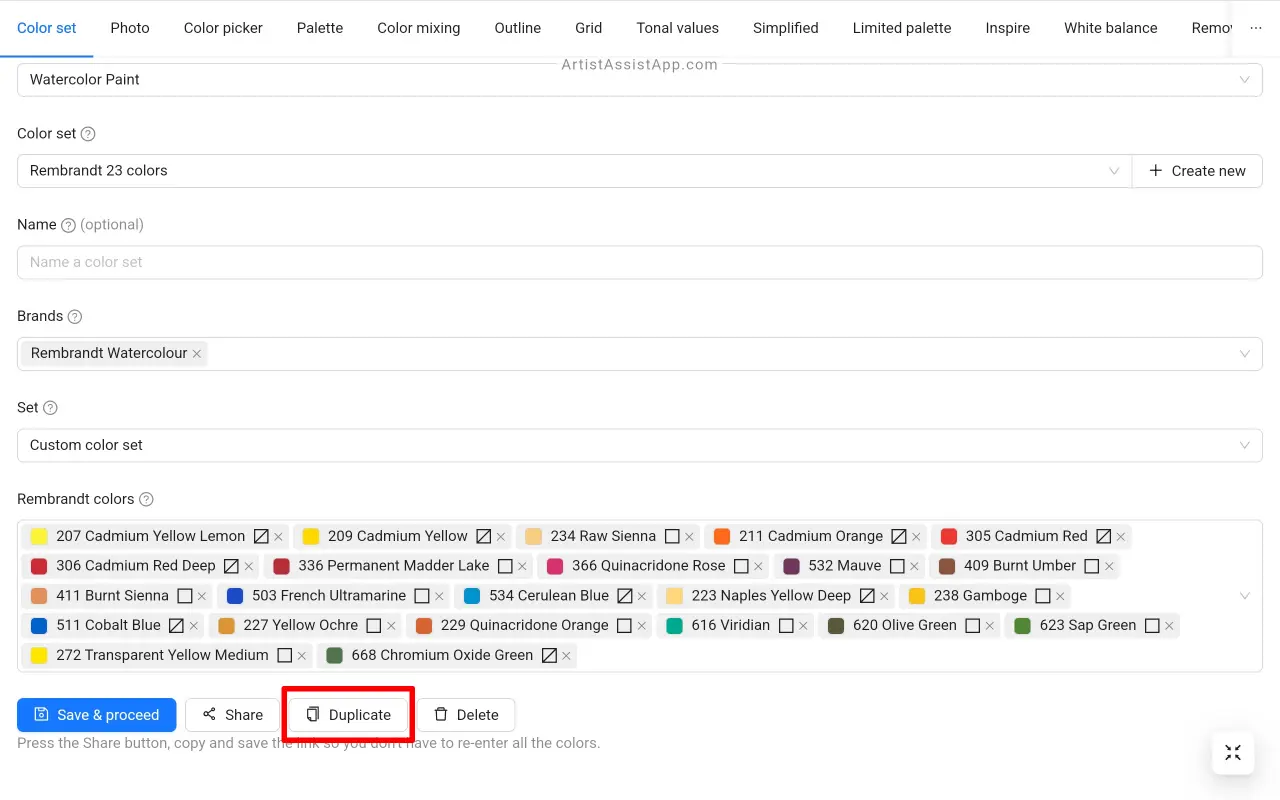Viewport: 1280px width, 800px height.
Task: Toggle opacity box for 623 Sap Green
Action: click(1152, 626)
